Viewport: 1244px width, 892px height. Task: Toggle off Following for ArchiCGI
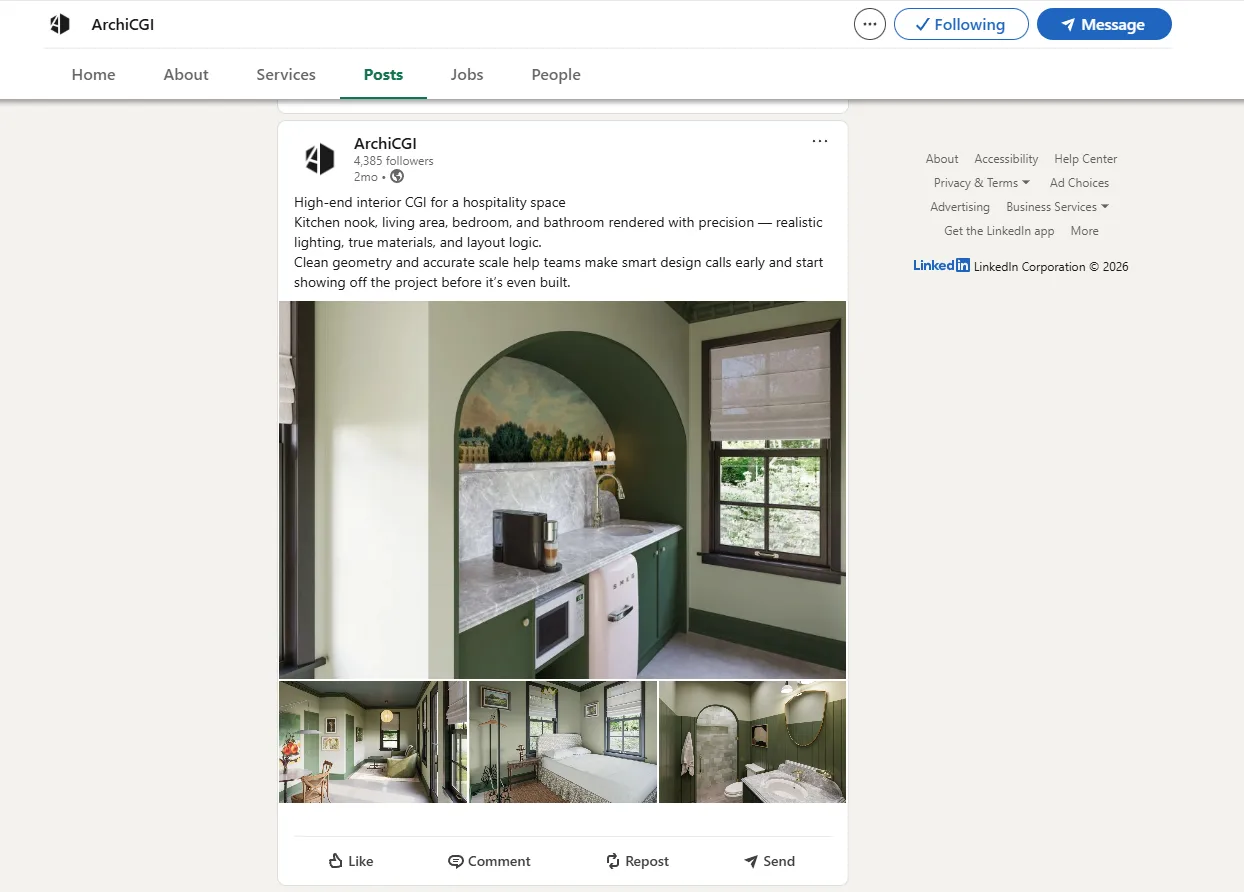960,24
